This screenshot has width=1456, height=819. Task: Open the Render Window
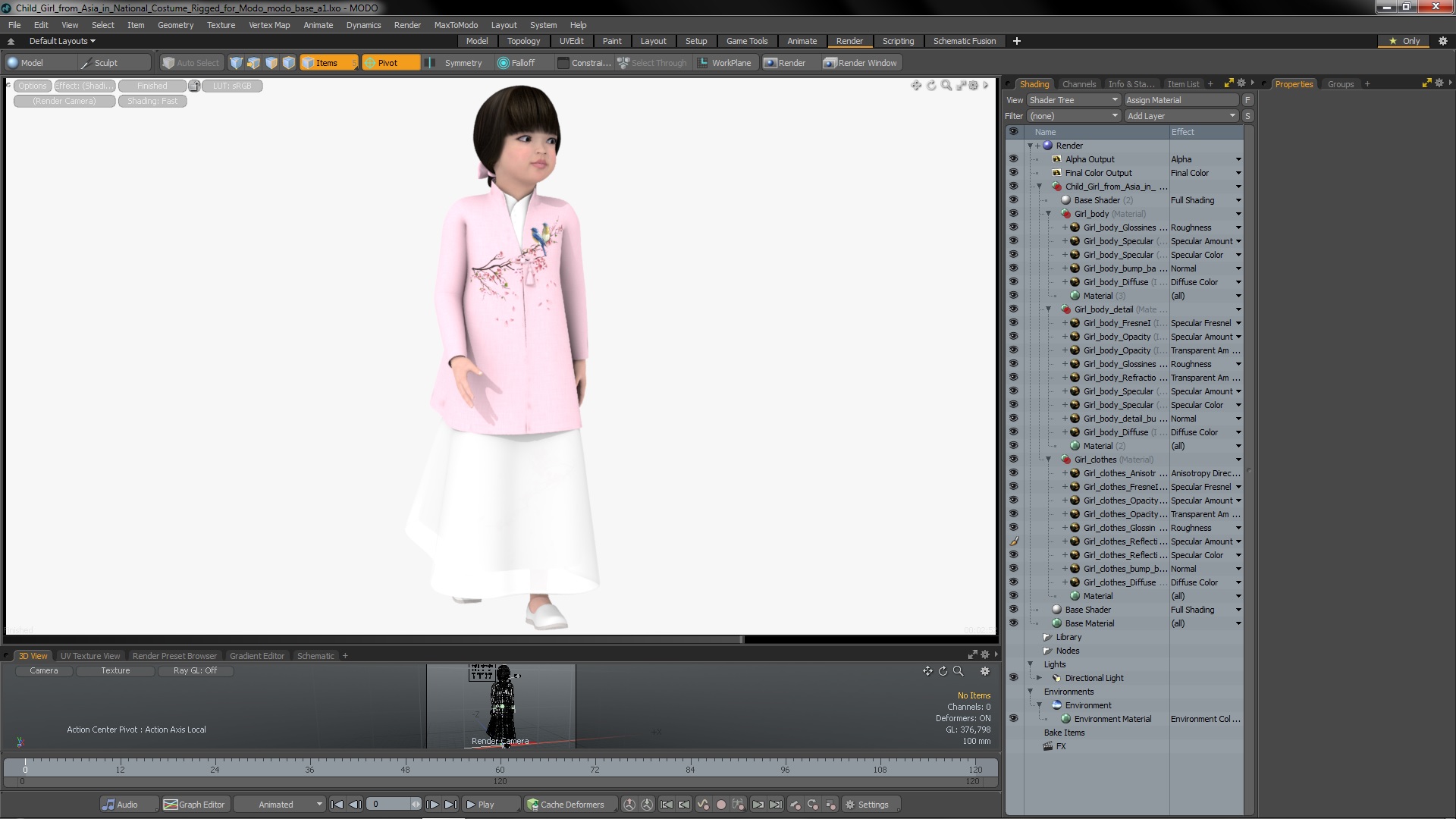[861, 63]
